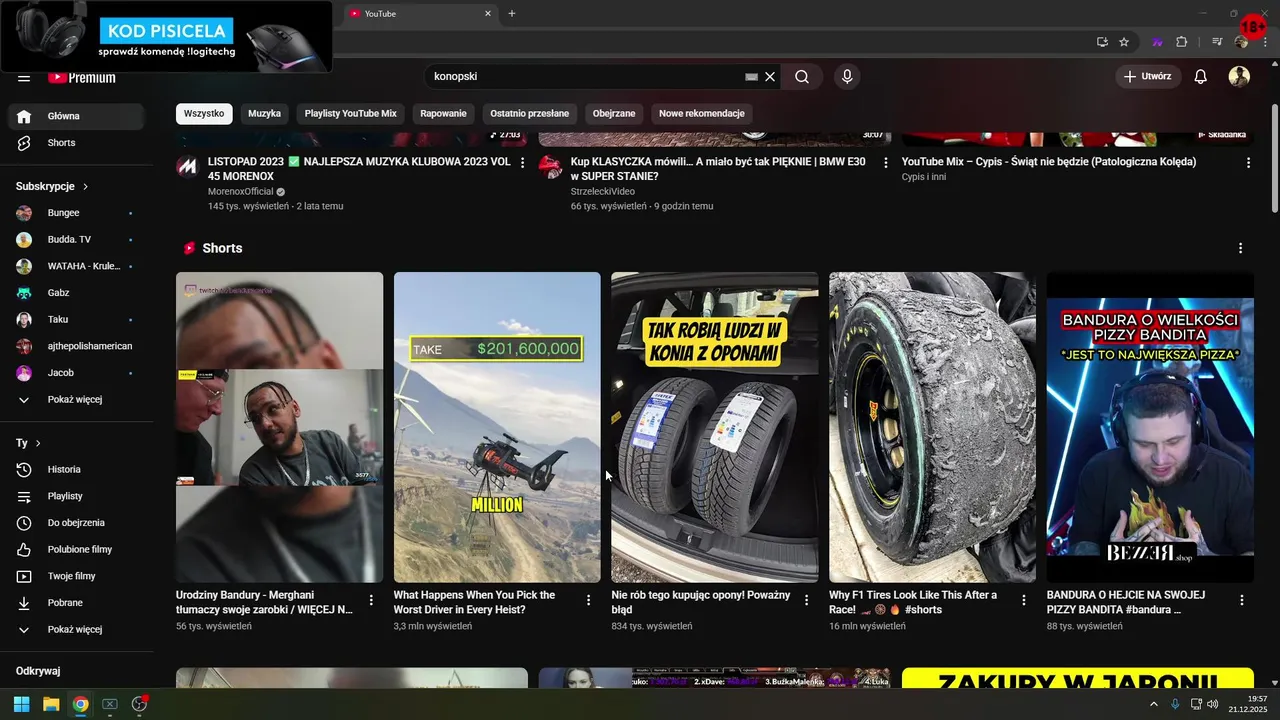Open the notifications bell
Image resolution: width=1280 pixels, height=720 pixels.
point(1201,77)
